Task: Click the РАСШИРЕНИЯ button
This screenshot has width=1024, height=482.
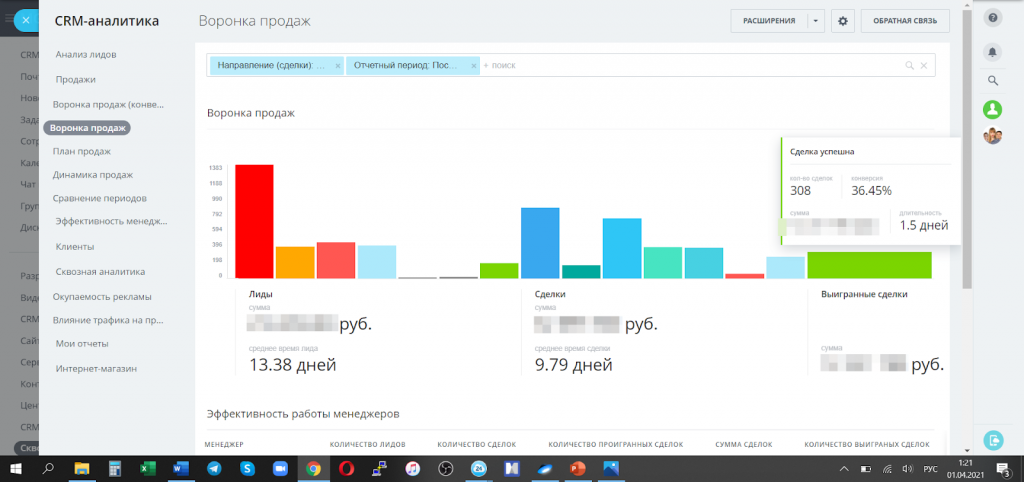Action: click(x=769, y=21)
